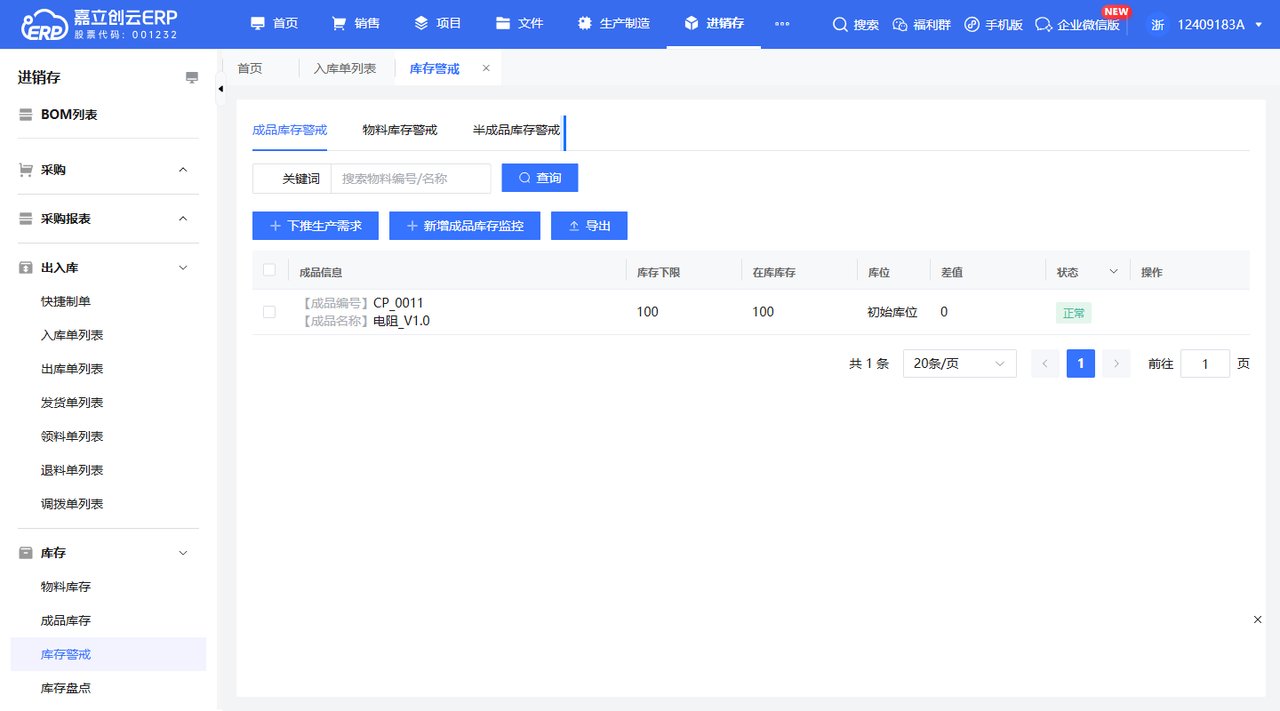Click the 初始库位 cell
The image size is (1280, 711).
892,312
